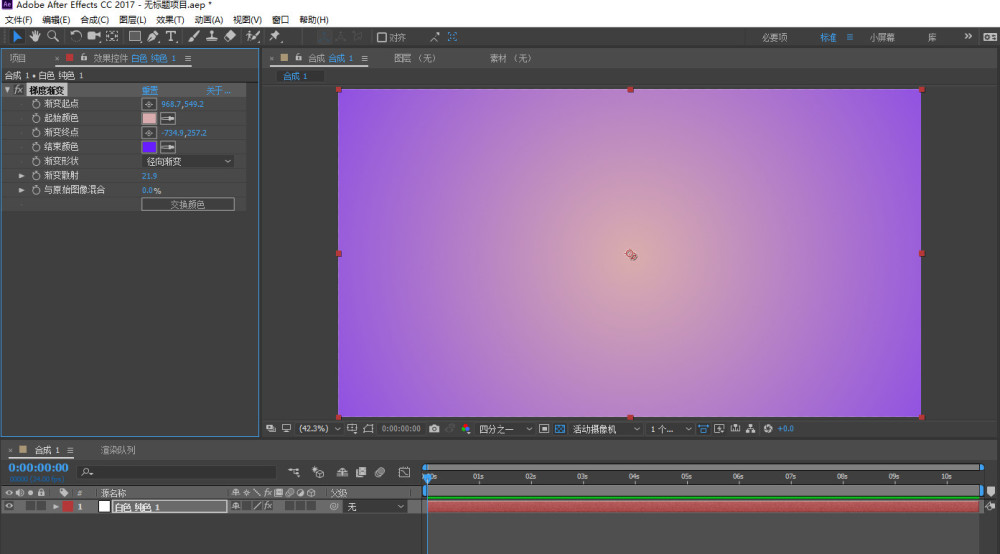Toggle the fx switch of 梯度渐变 effect
This screenshot has width=1000, height=554.
click(x=18, y=90)
